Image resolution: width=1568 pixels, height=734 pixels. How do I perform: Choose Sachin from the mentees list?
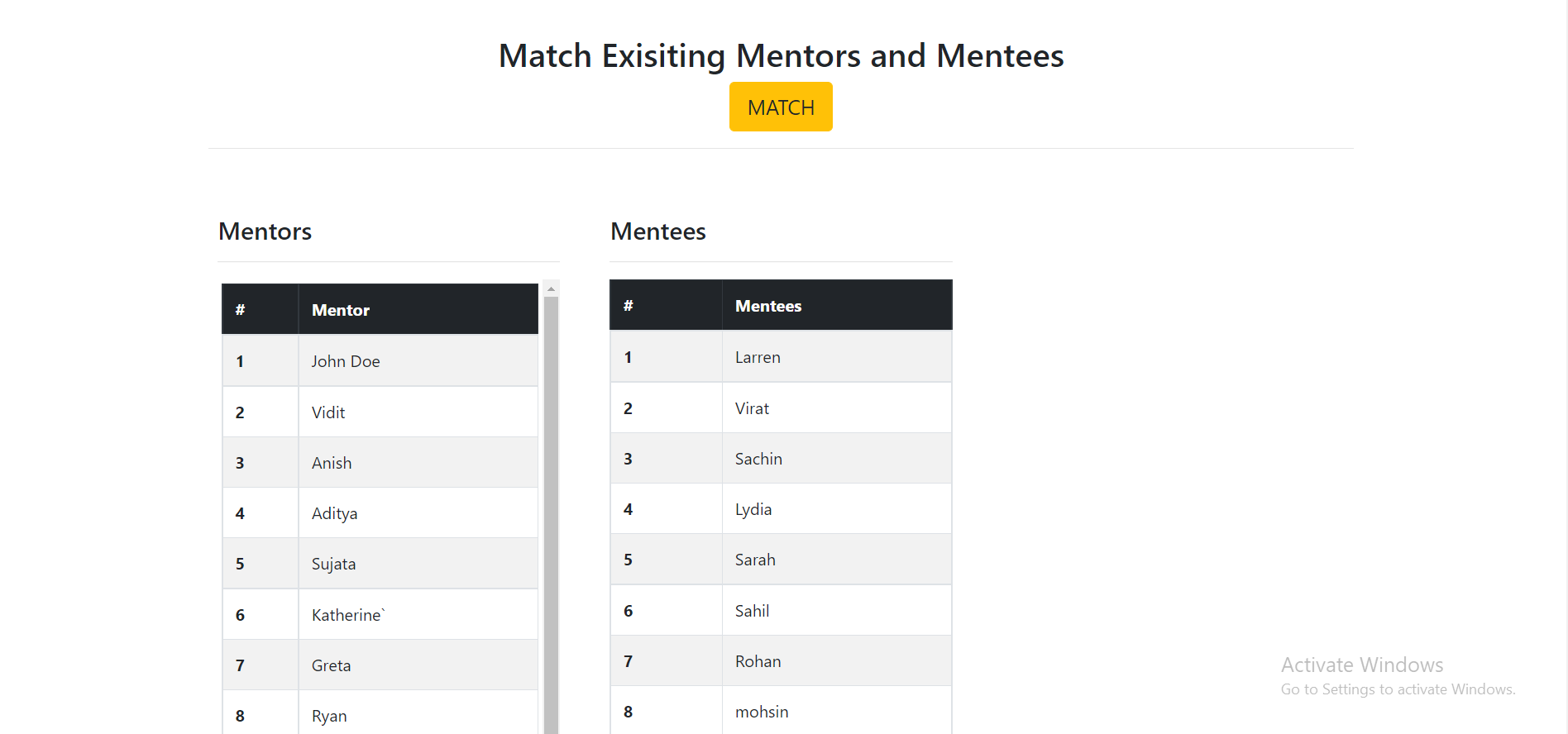758,459
